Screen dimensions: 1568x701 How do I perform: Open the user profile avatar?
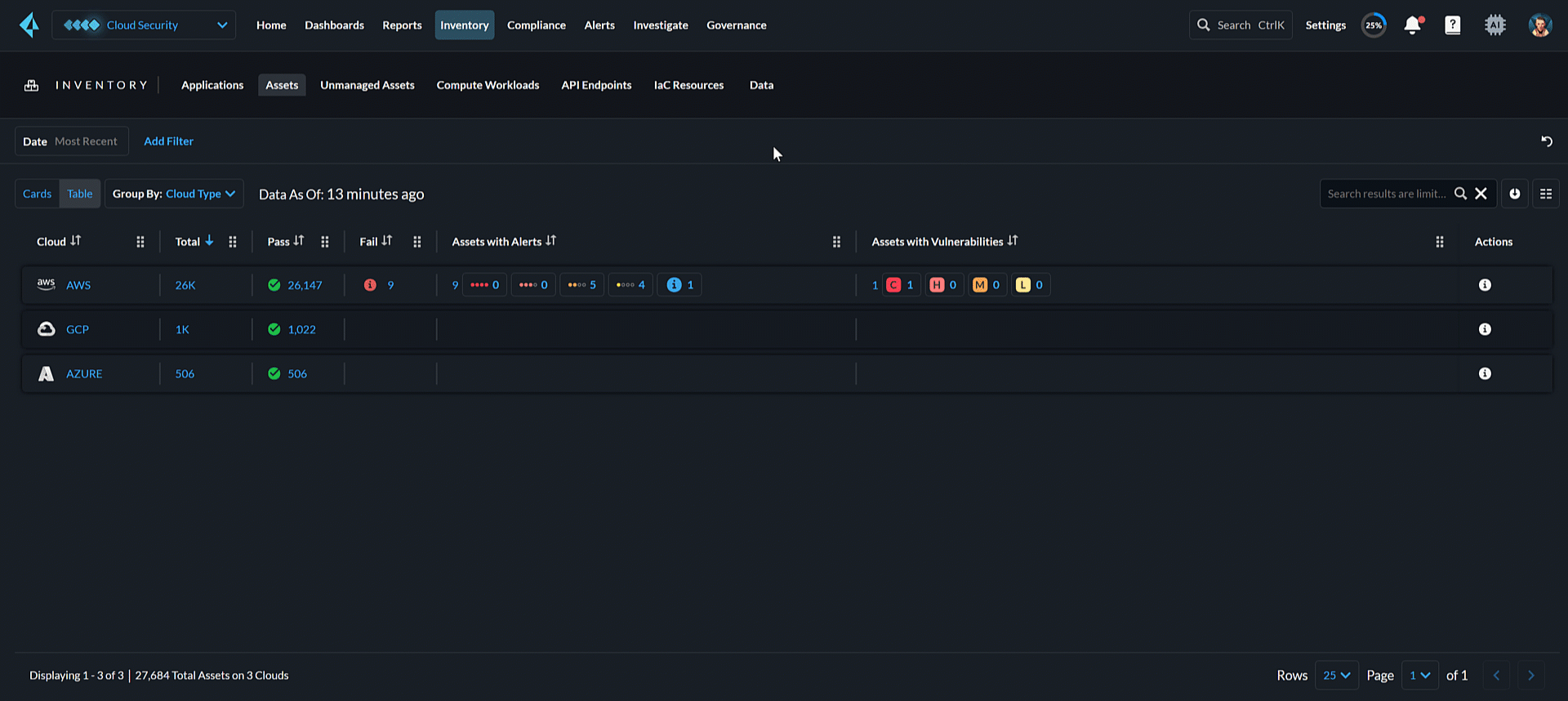click(x=1540, y=25)
